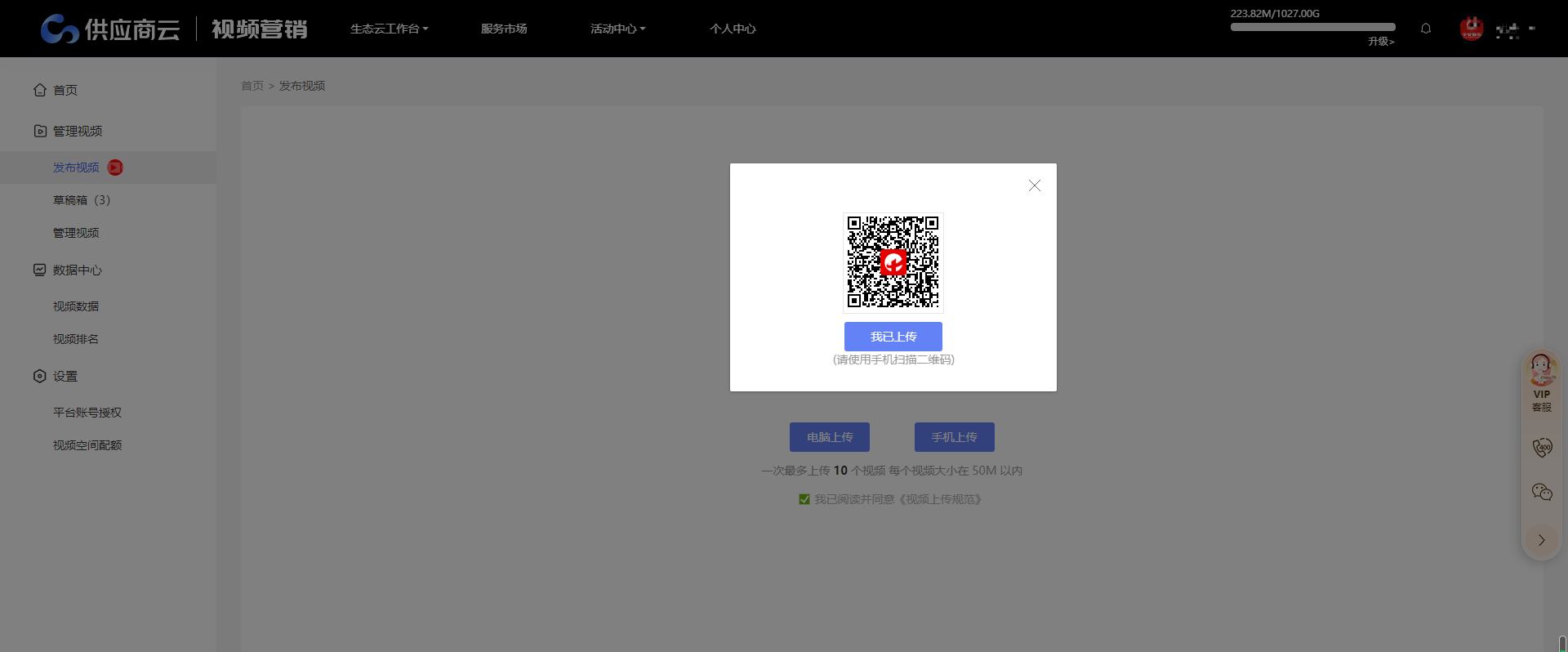Expand the user account dropdown arrow
This screenshot has width=1568, height=652.
(1532, 29)
